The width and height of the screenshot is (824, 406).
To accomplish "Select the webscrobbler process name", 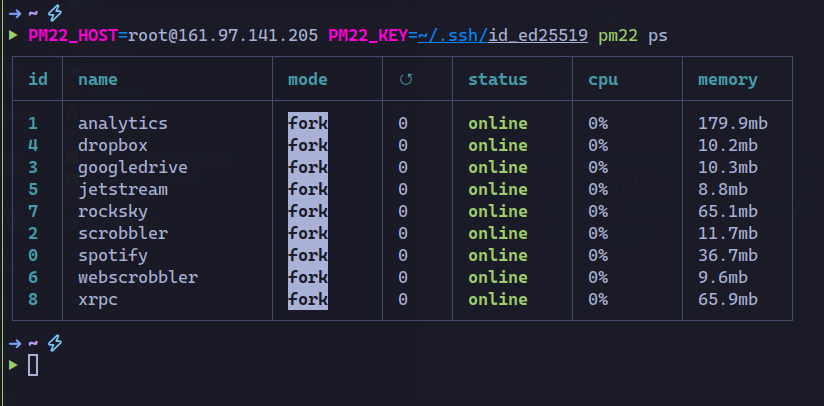I will pyautogui.click(x=138, y=278).
